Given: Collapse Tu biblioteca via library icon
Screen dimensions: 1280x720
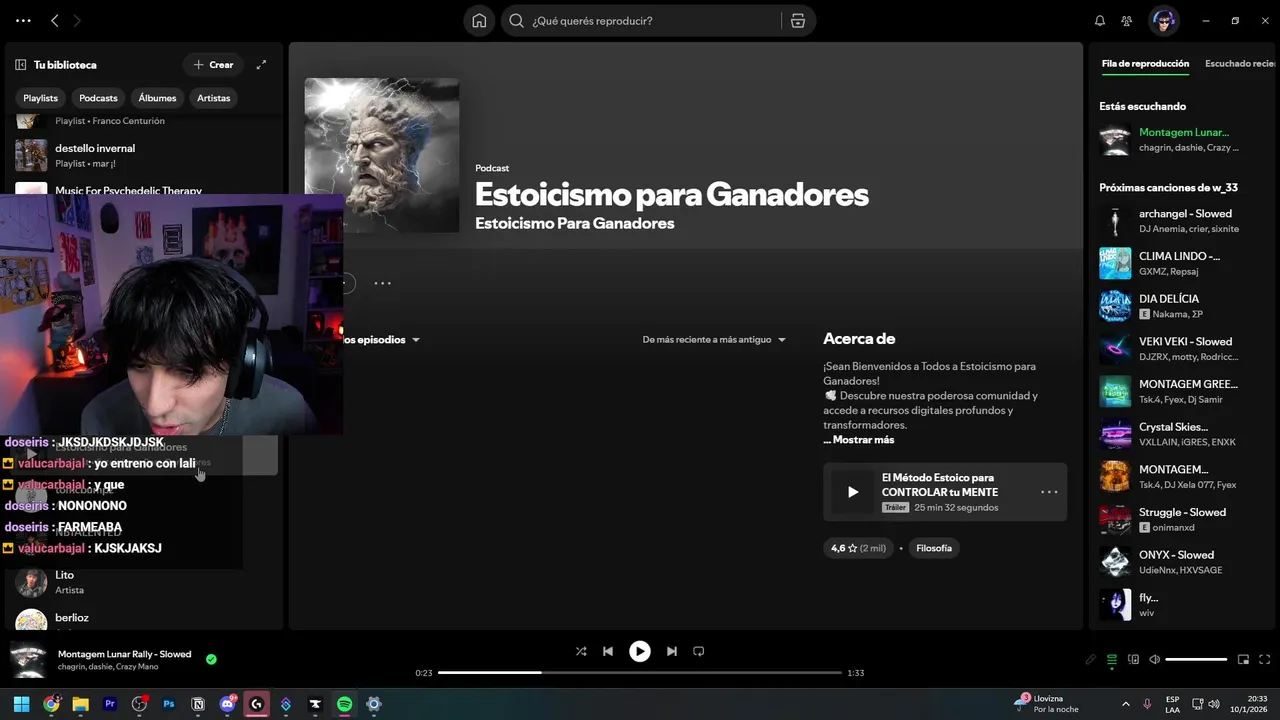Looking at the screenshot, I should point(20,65).
